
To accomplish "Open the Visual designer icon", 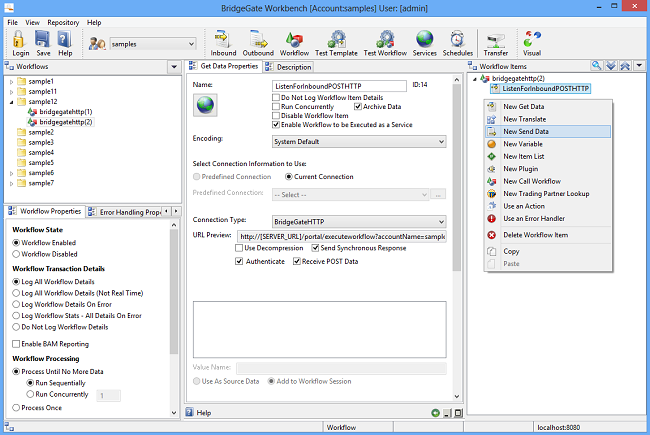I will 532,42.
